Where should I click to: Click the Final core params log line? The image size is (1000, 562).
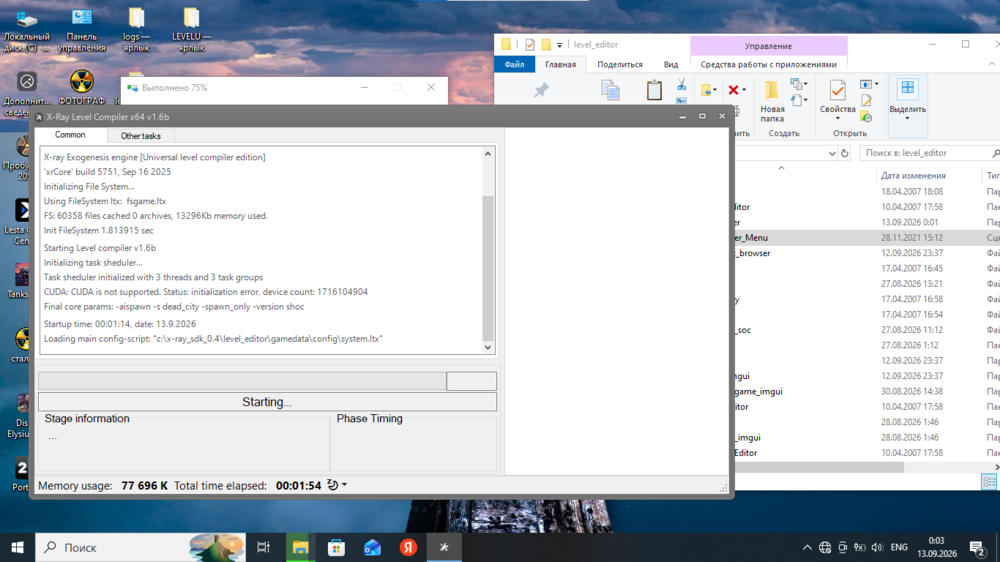click(174, 306)
